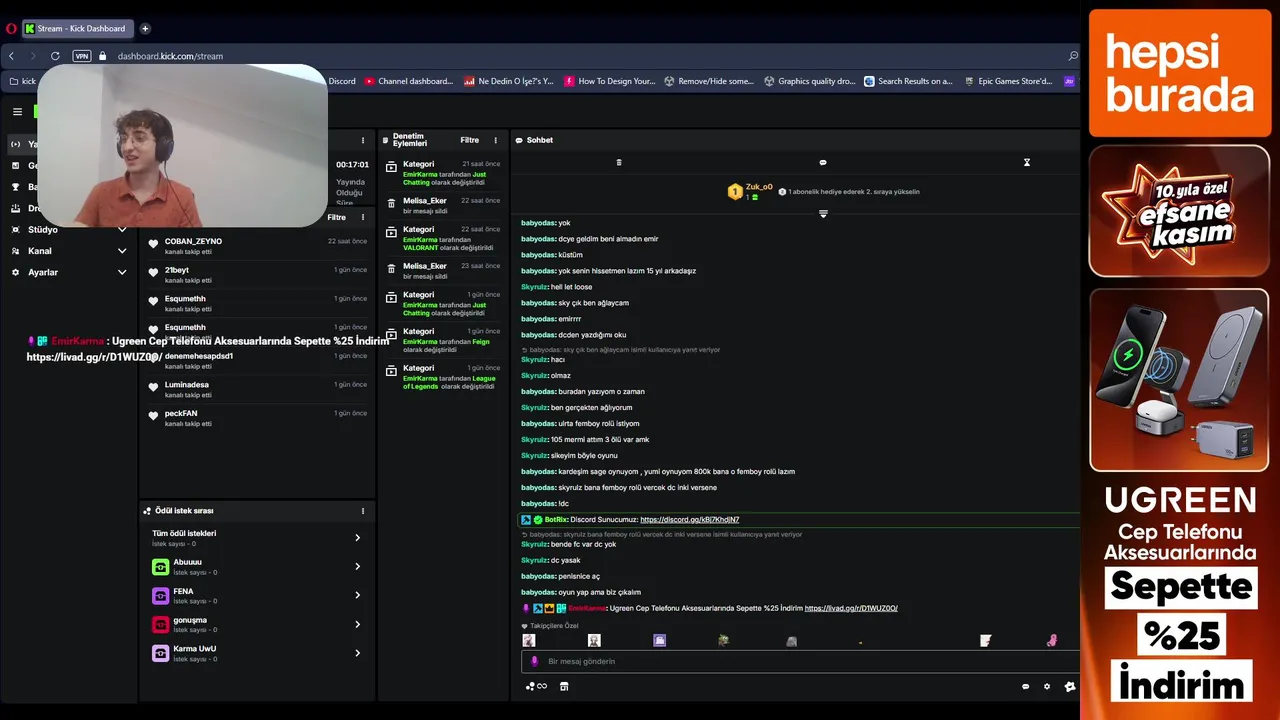Click the hourglass icon in chat toolbar
The height and width of the screenshot is (720, 1280).
(x=1026, y=162)
